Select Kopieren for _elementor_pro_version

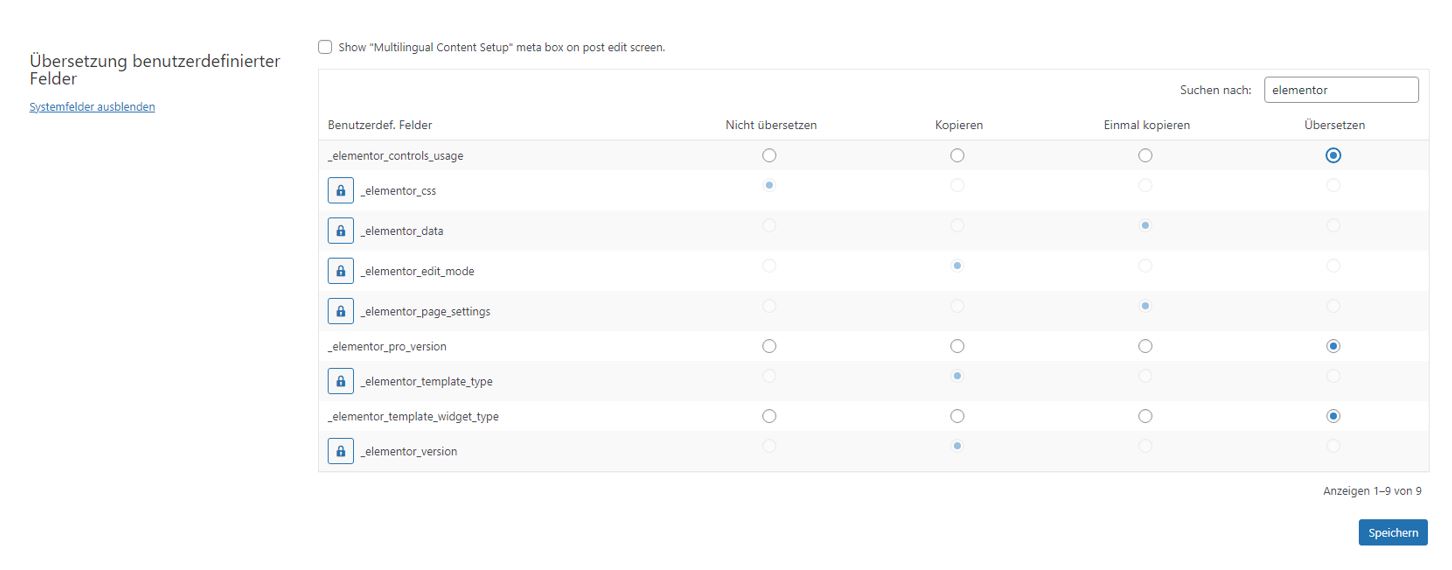(957, 346)
